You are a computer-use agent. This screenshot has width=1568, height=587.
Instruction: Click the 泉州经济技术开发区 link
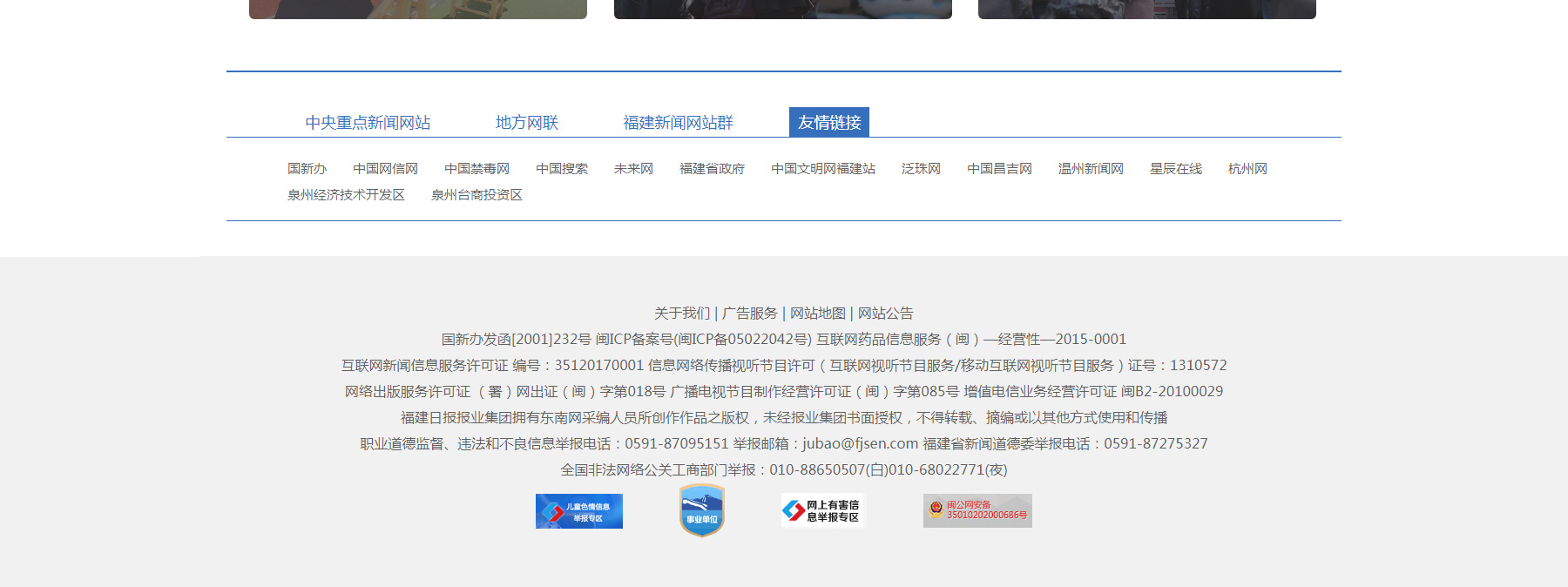(346, 195)
